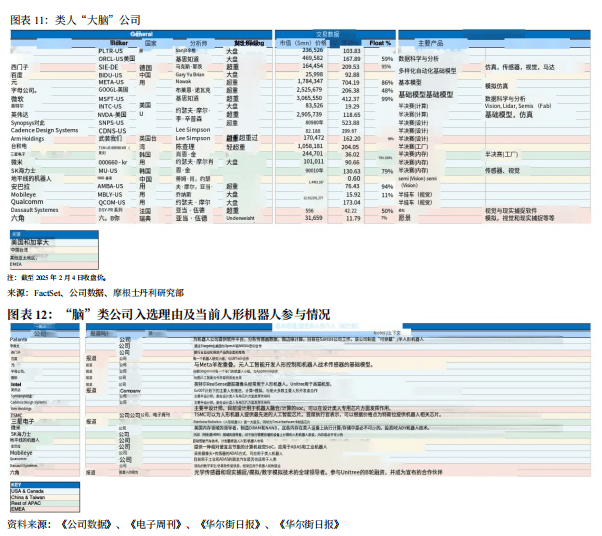Image resolution: width=602 pixels, height=536 pixels.
Task: Select the 图表 11 title
Action: (75, 20)
